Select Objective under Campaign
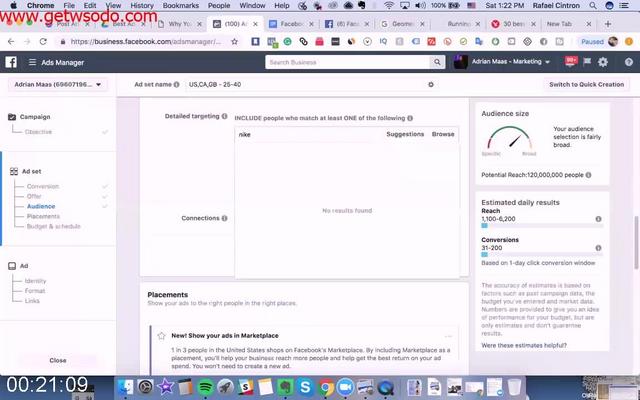 tap(38, 132)
